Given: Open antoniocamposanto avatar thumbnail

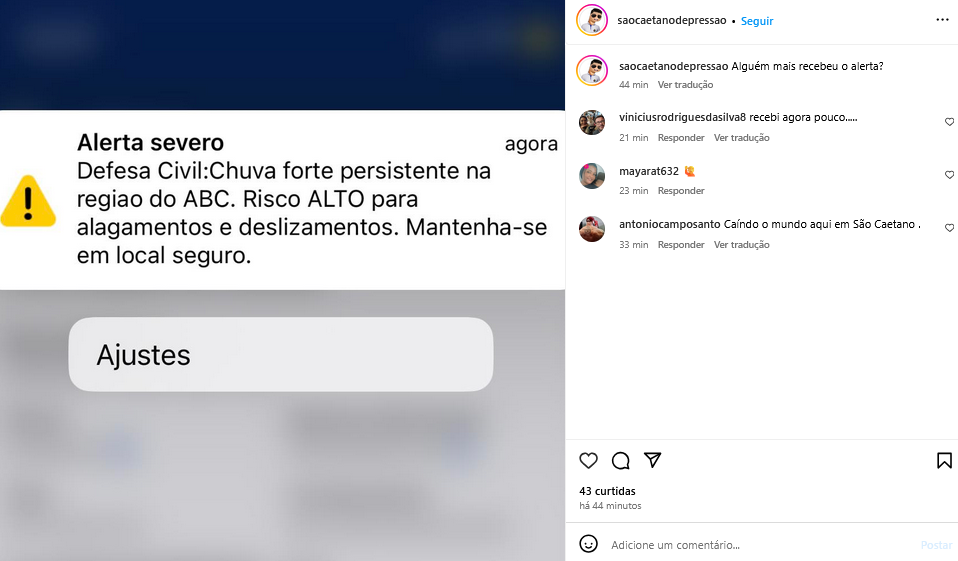Looking at the screenshot, I should click(592, 229).
